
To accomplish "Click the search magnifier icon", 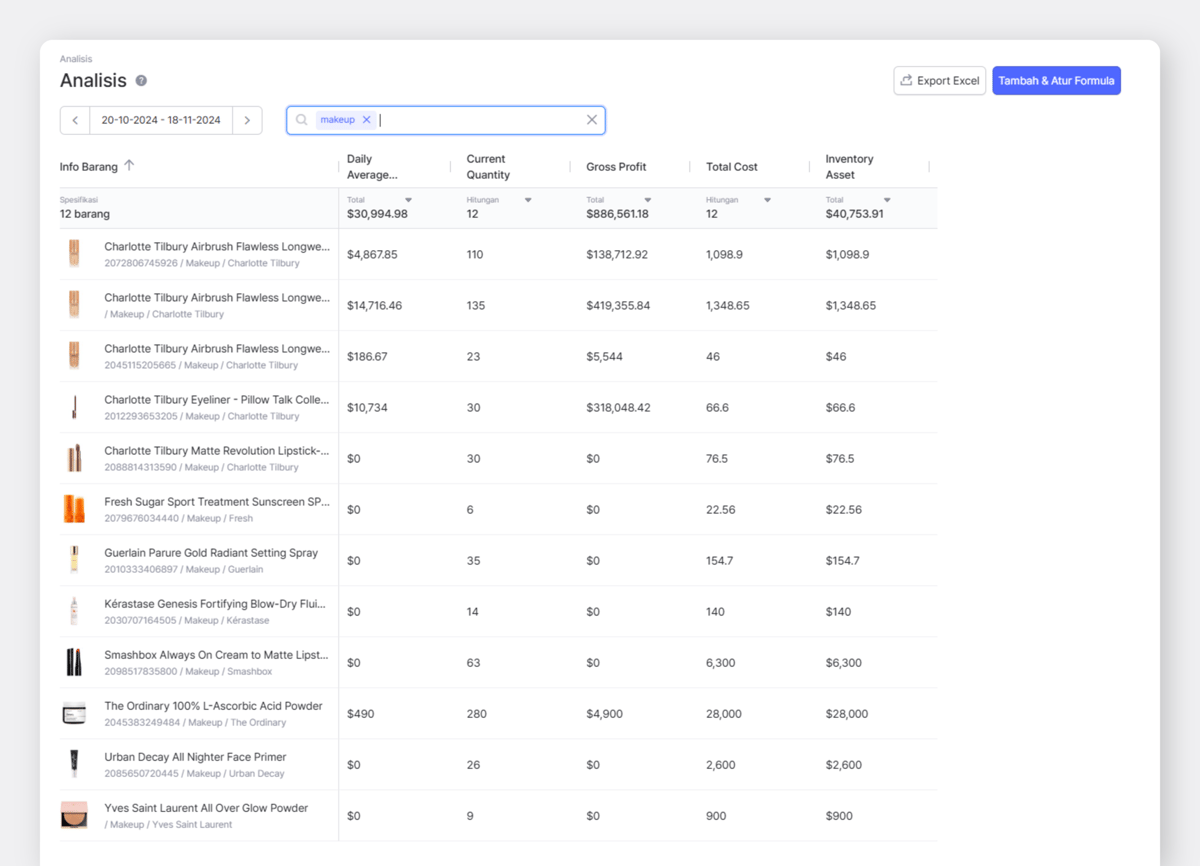I will click(x=302, y=120).
